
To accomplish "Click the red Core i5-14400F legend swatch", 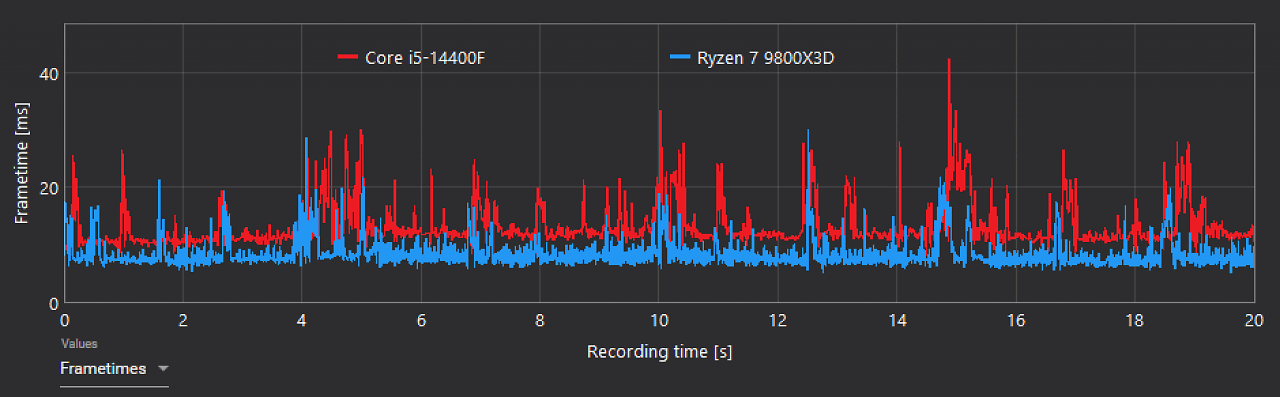I will (x=348, y=58).
